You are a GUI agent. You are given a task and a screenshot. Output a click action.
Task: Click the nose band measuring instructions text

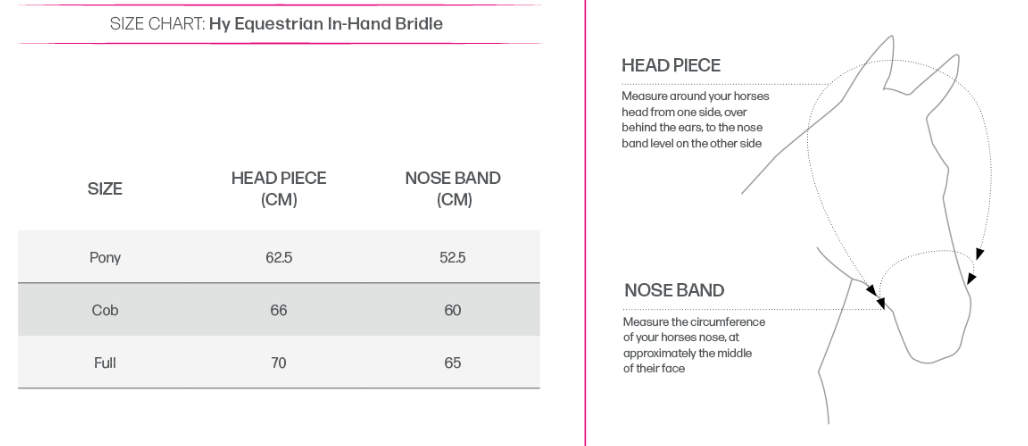694,345
